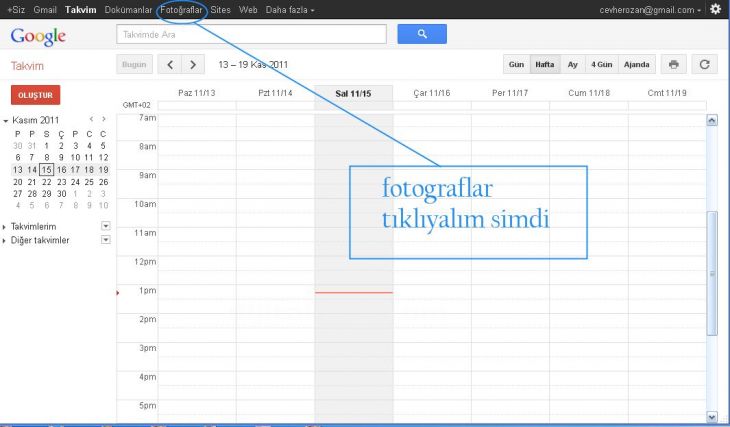Image resolution: width=730 pixels, height=427 pixels.
Task: Show next month in the mini calendar
Action: tap(103, 120)
